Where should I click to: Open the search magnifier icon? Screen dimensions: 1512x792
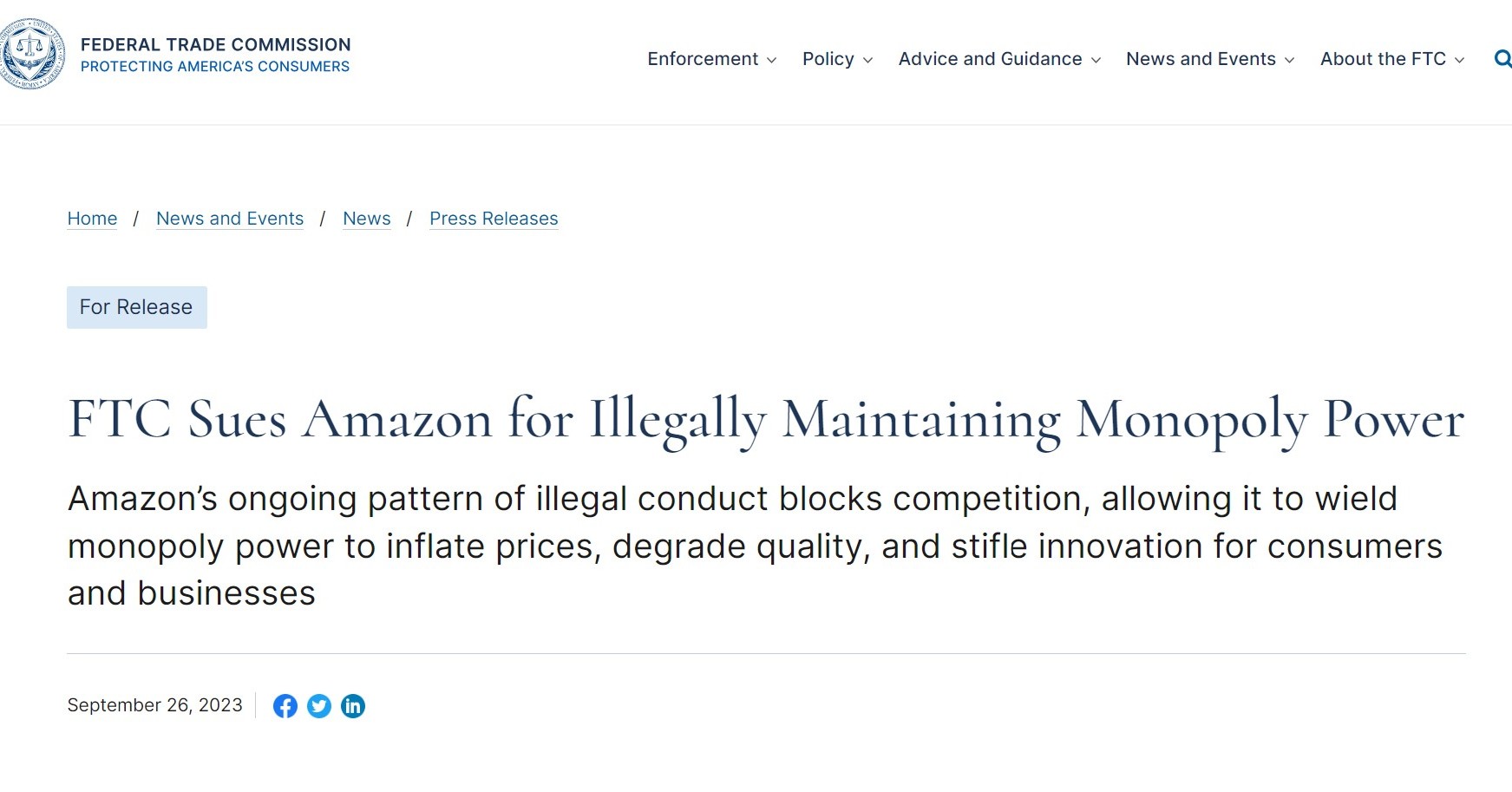pyautogui.click(x=1502, y=59)
